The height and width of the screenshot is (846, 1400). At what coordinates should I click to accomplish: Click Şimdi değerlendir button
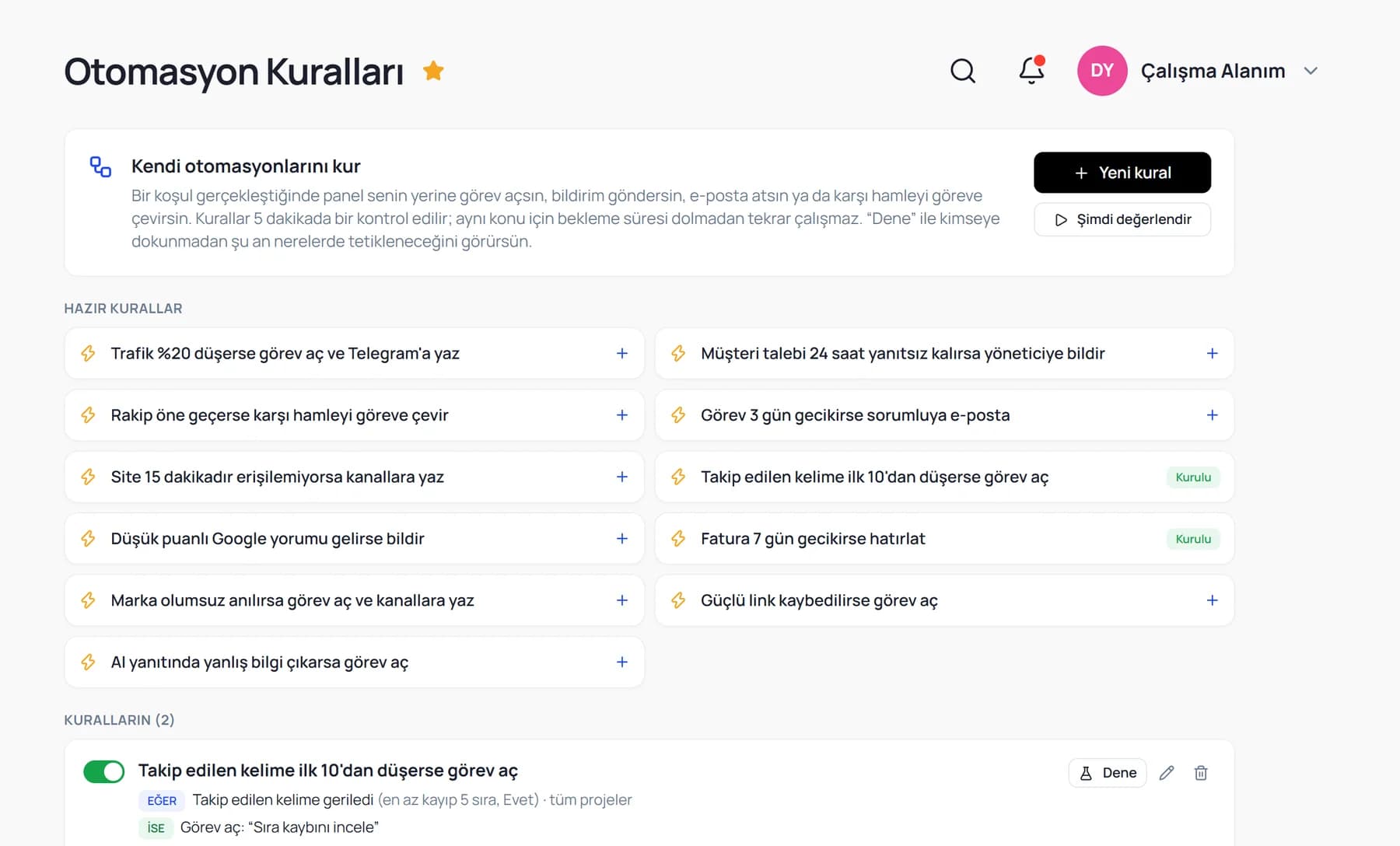coord(1122,219)
